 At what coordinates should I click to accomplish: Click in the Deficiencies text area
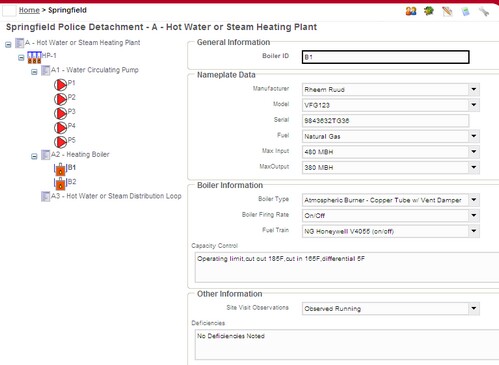click(x=347, y=345)
